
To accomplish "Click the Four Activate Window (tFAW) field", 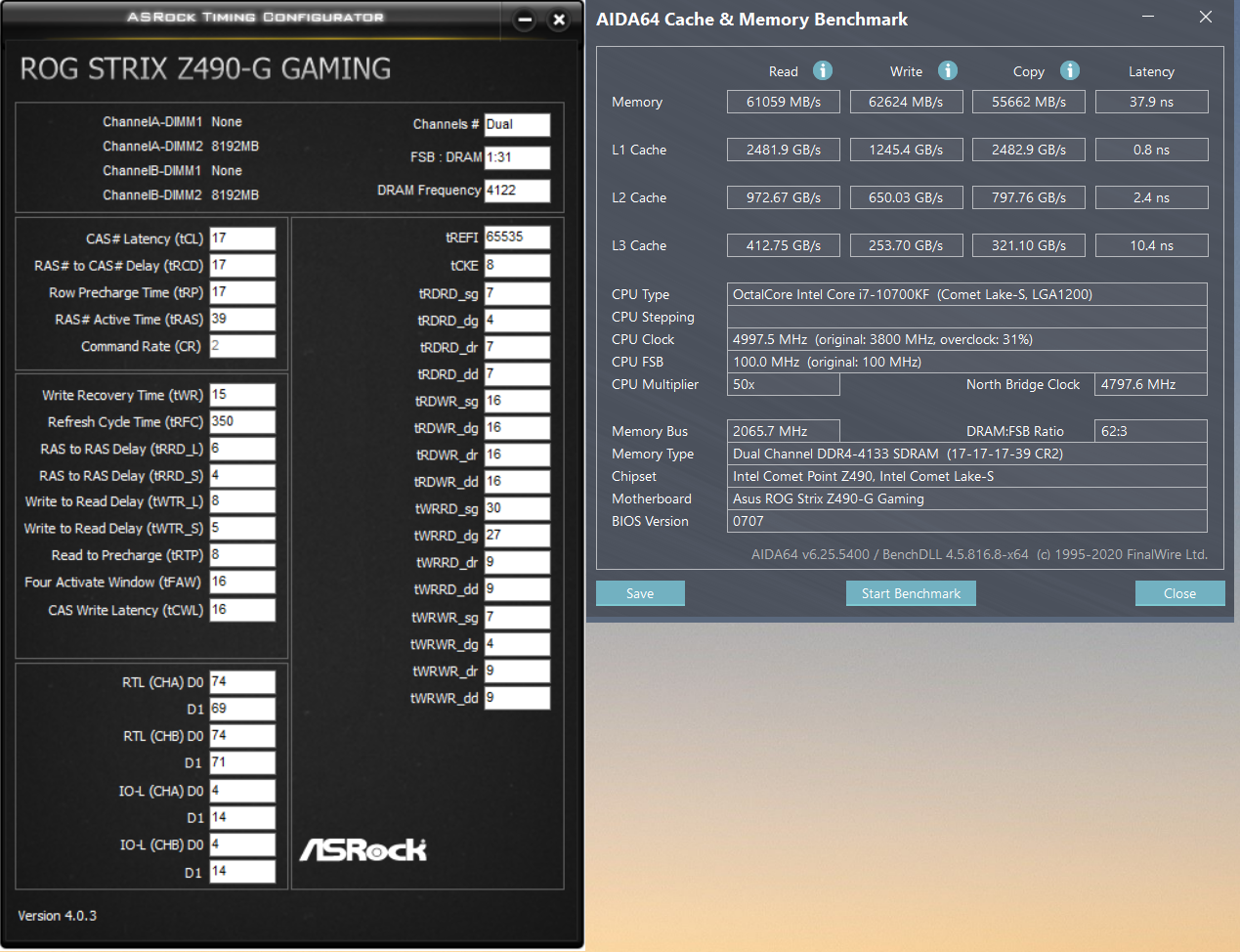I will [x=242, y=582].
